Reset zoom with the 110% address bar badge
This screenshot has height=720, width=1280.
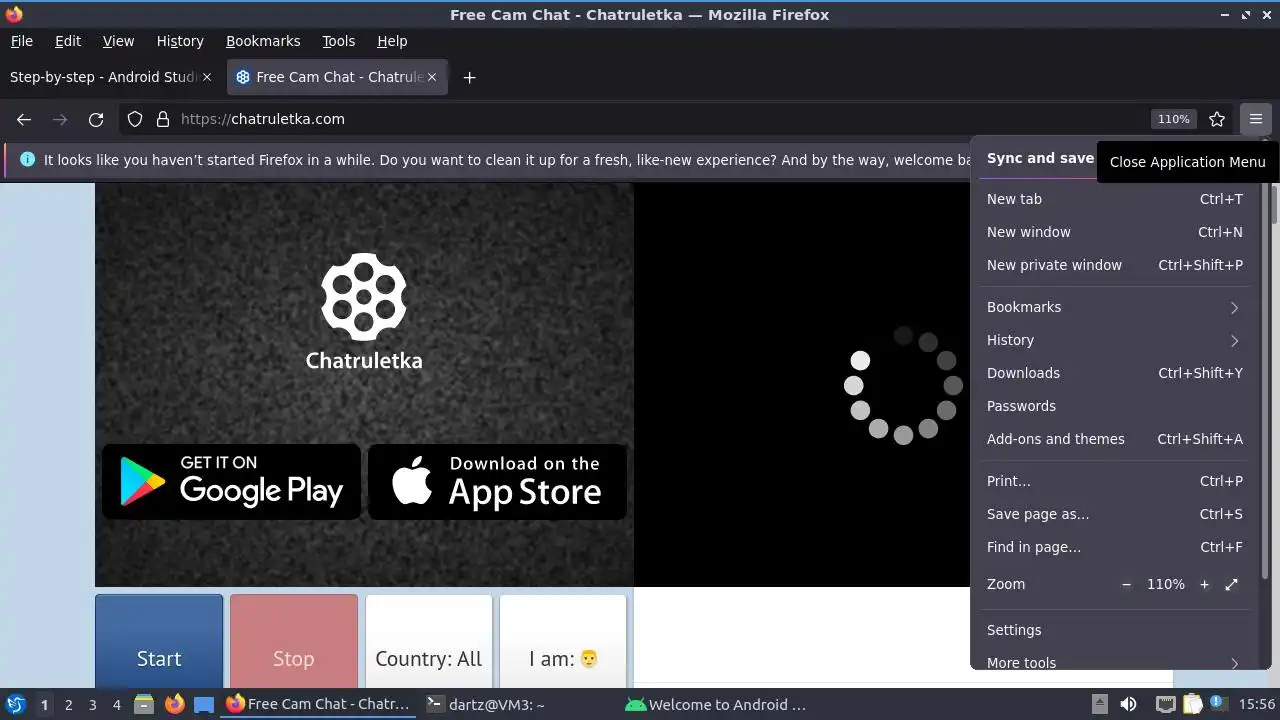(x=1174, y=119)
